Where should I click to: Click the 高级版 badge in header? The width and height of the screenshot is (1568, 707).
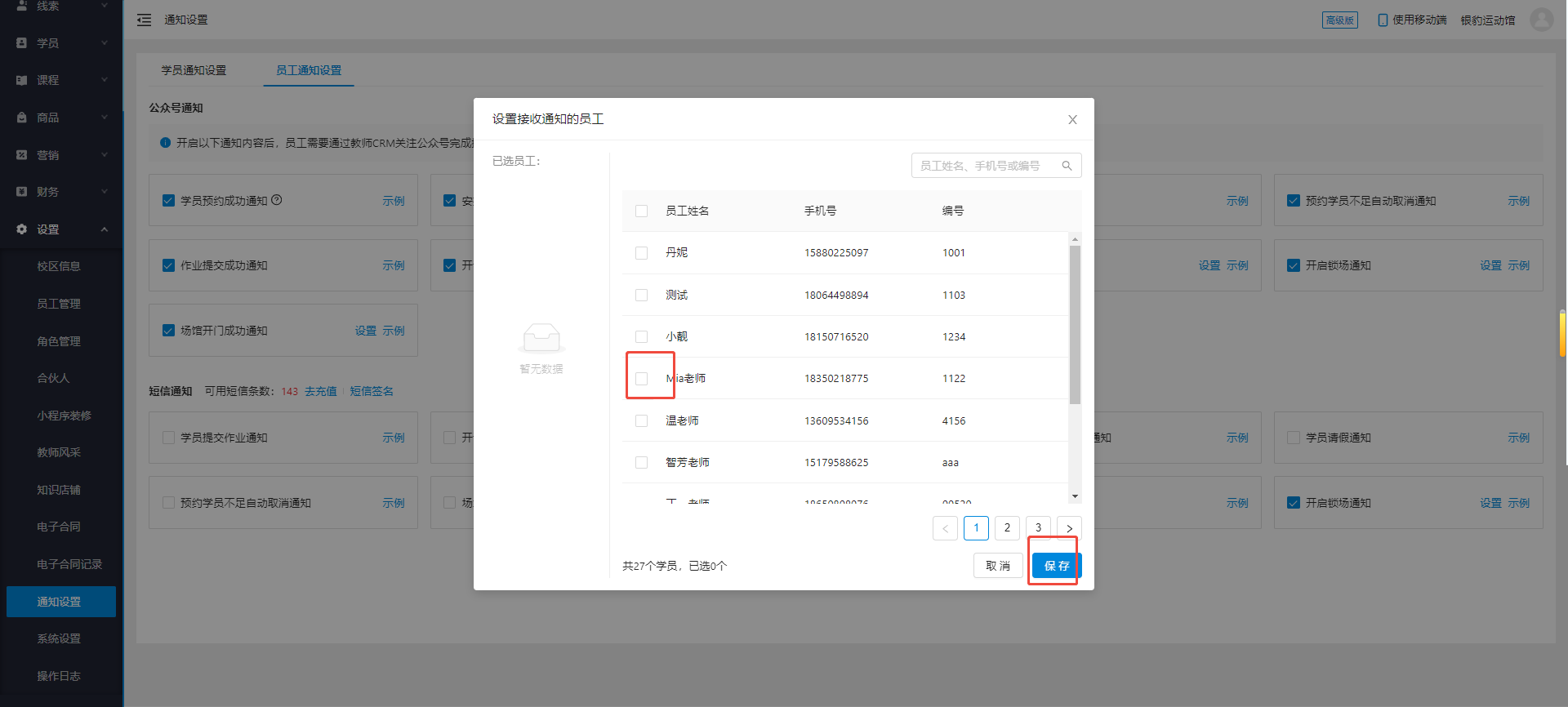(x=1340, y=20)
